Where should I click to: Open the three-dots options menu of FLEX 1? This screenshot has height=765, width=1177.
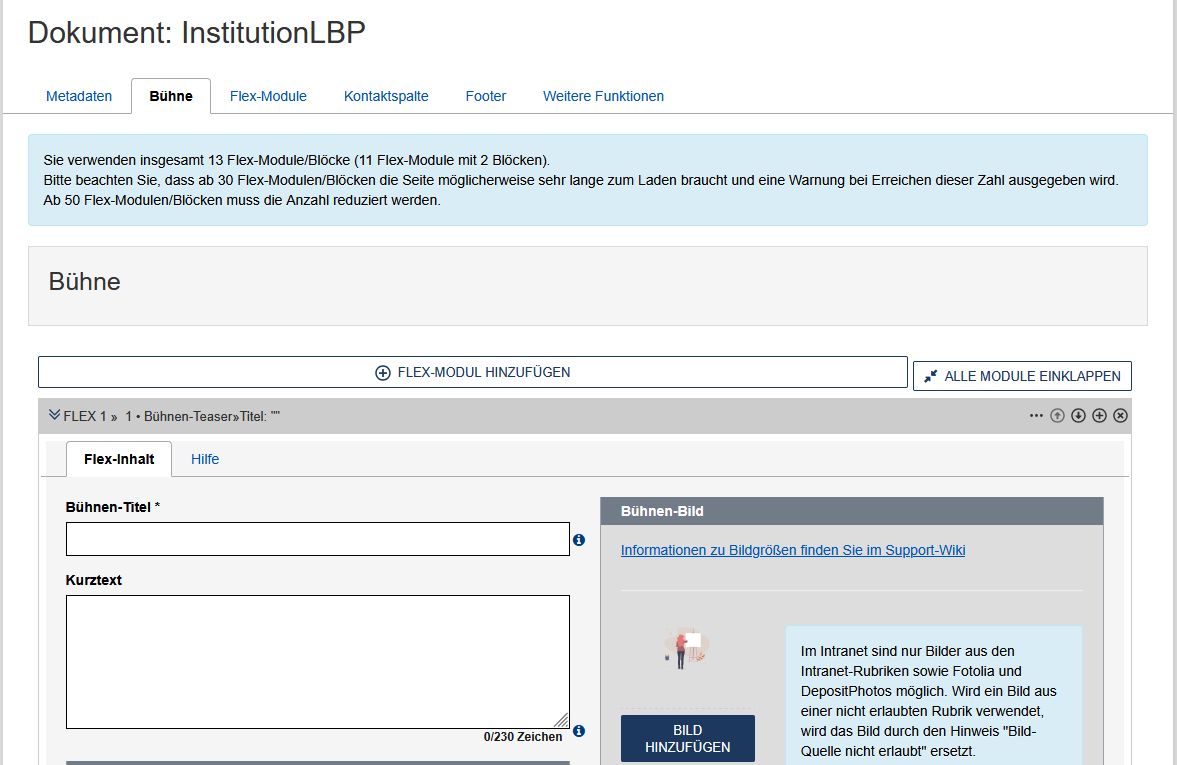click(x=1036, y=416)
